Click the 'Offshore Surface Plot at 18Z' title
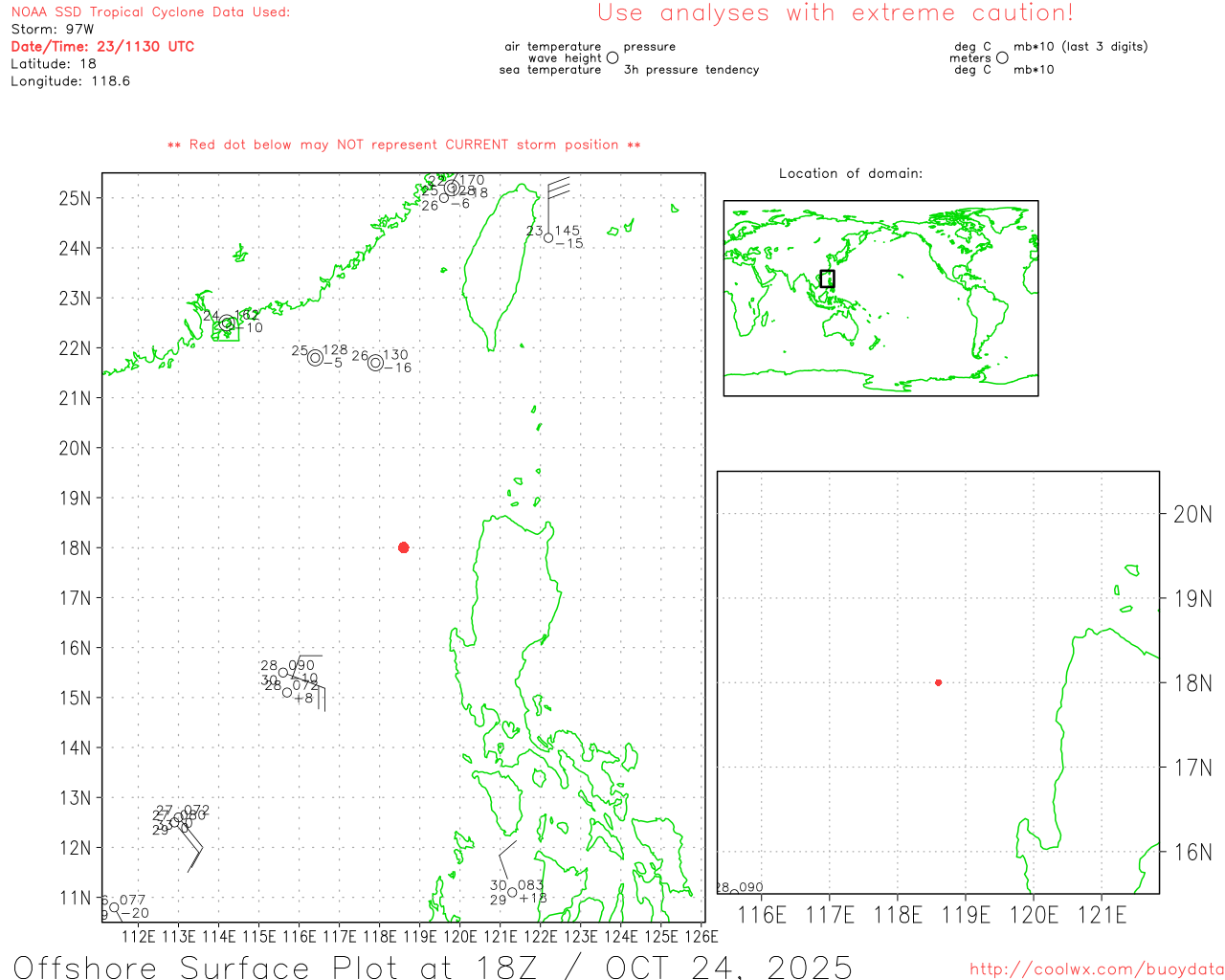Screen dimensions: 1225x980 [433, 967]
